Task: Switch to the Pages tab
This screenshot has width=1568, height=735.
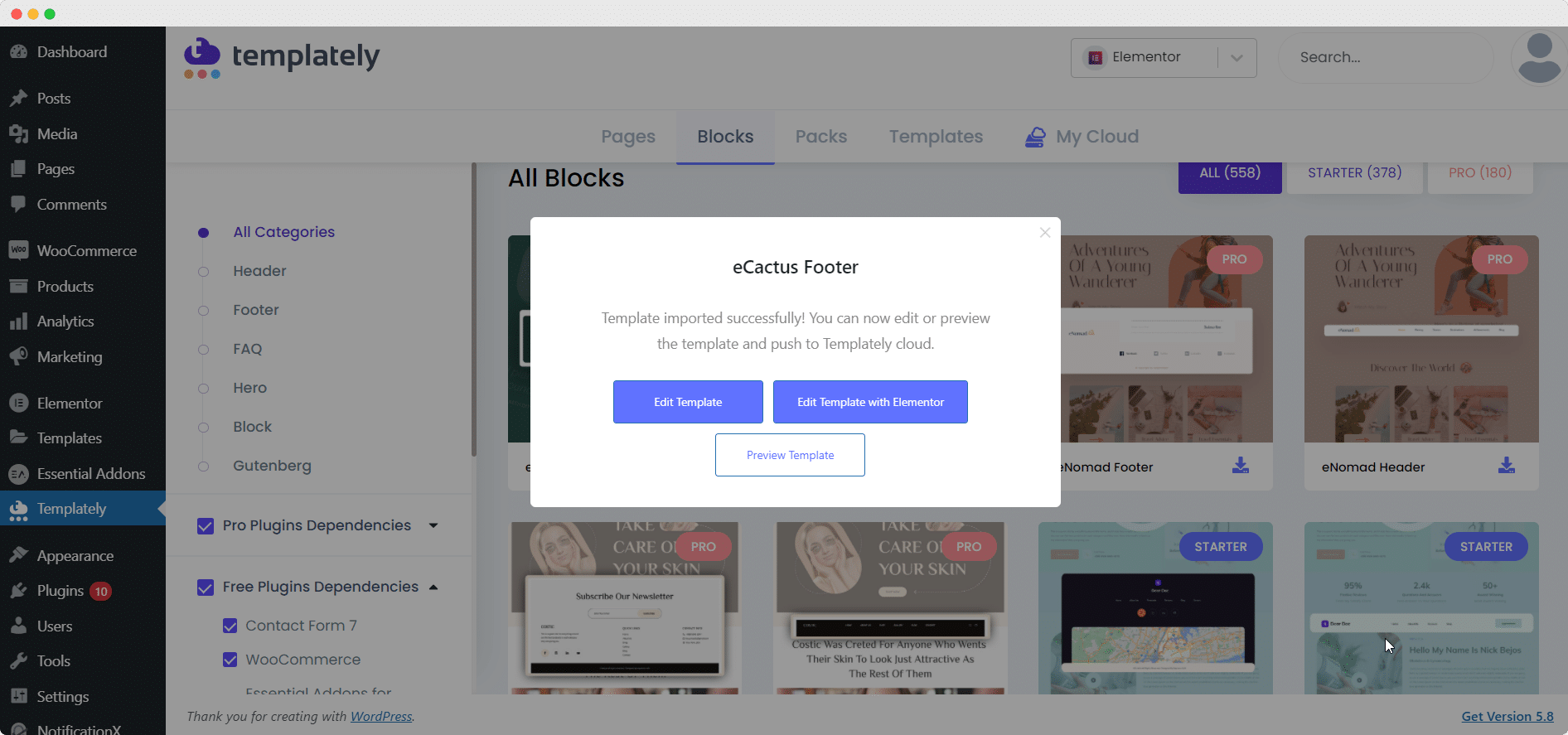Action: 628,137
